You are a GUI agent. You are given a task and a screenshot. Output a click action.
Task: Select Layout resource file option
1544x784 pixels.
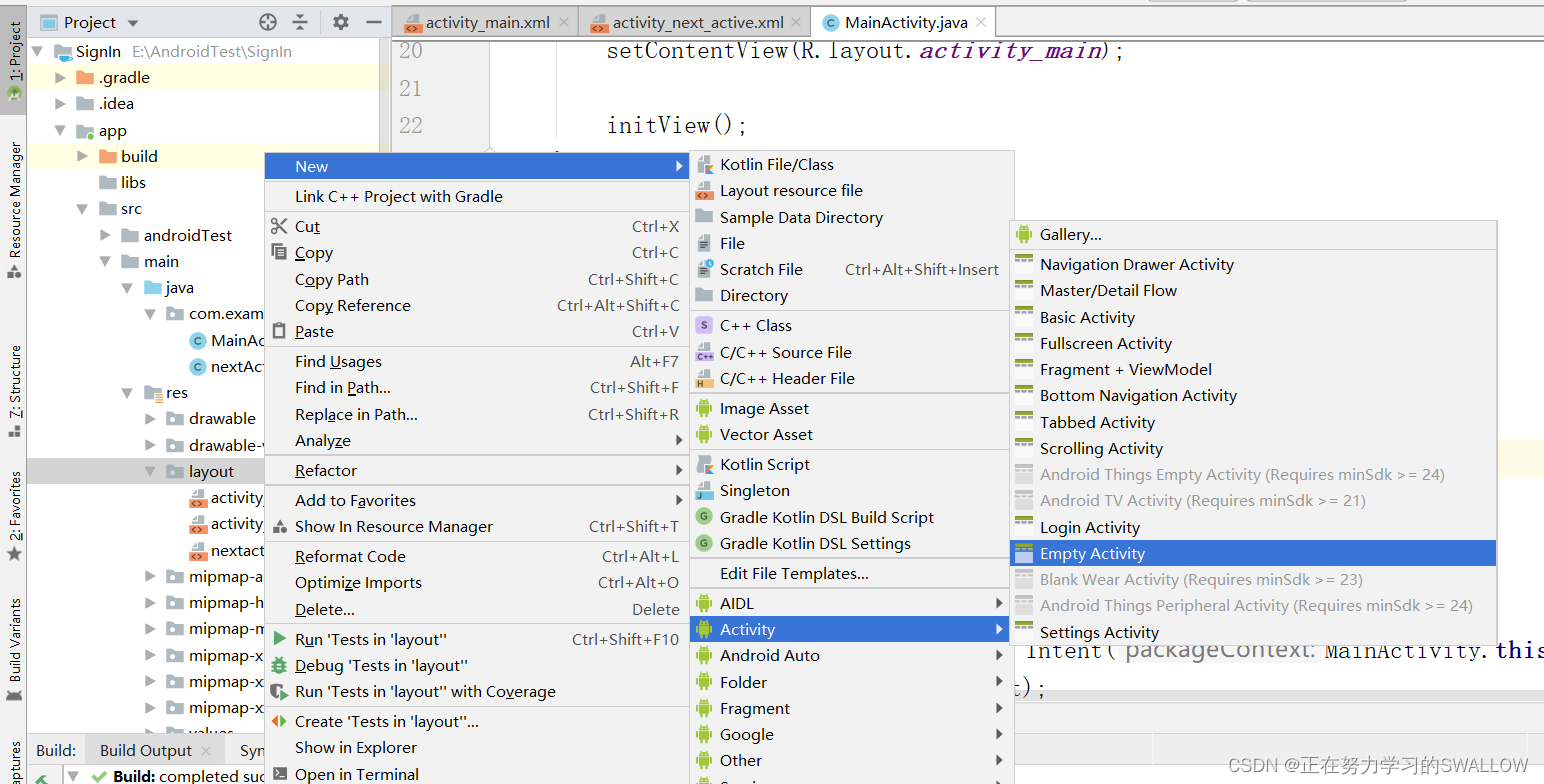pos(852,190)
